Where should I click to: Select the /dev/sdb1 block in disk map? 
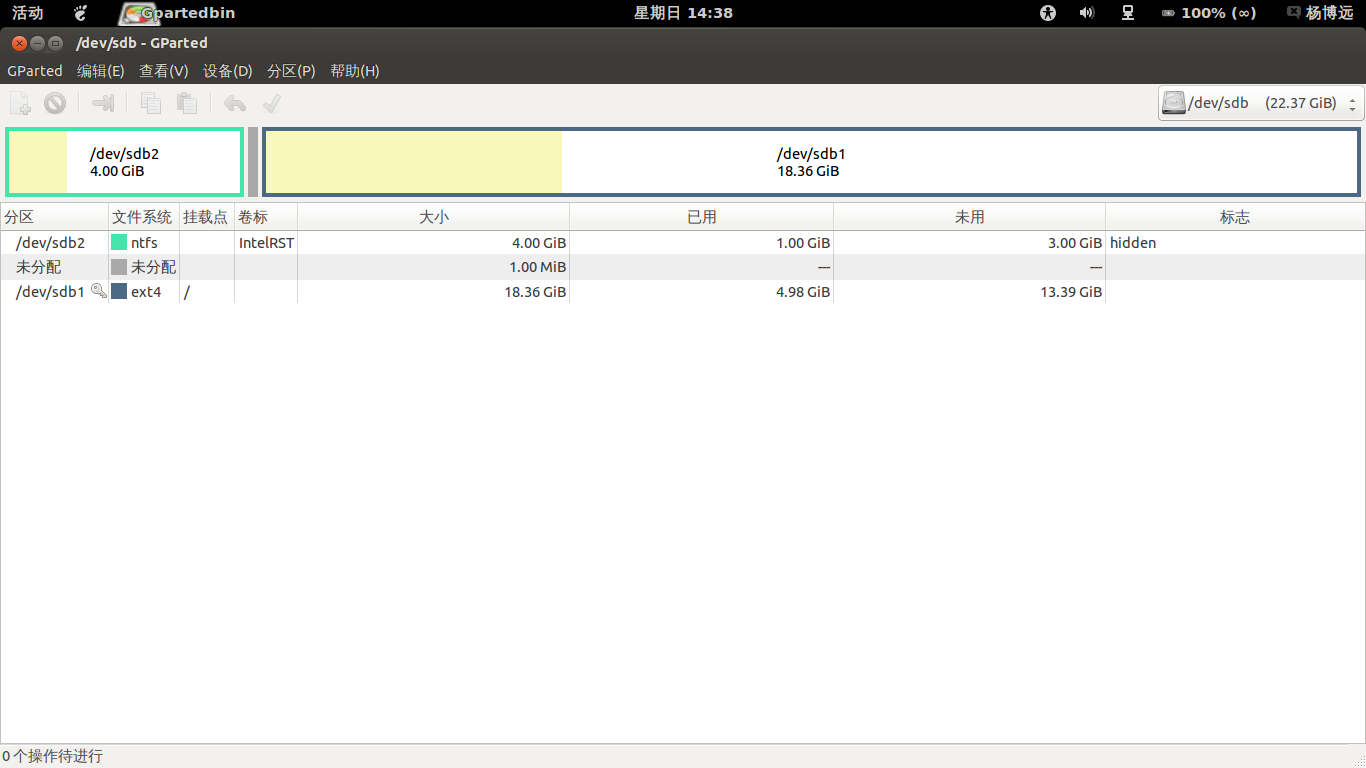point(811,162)
